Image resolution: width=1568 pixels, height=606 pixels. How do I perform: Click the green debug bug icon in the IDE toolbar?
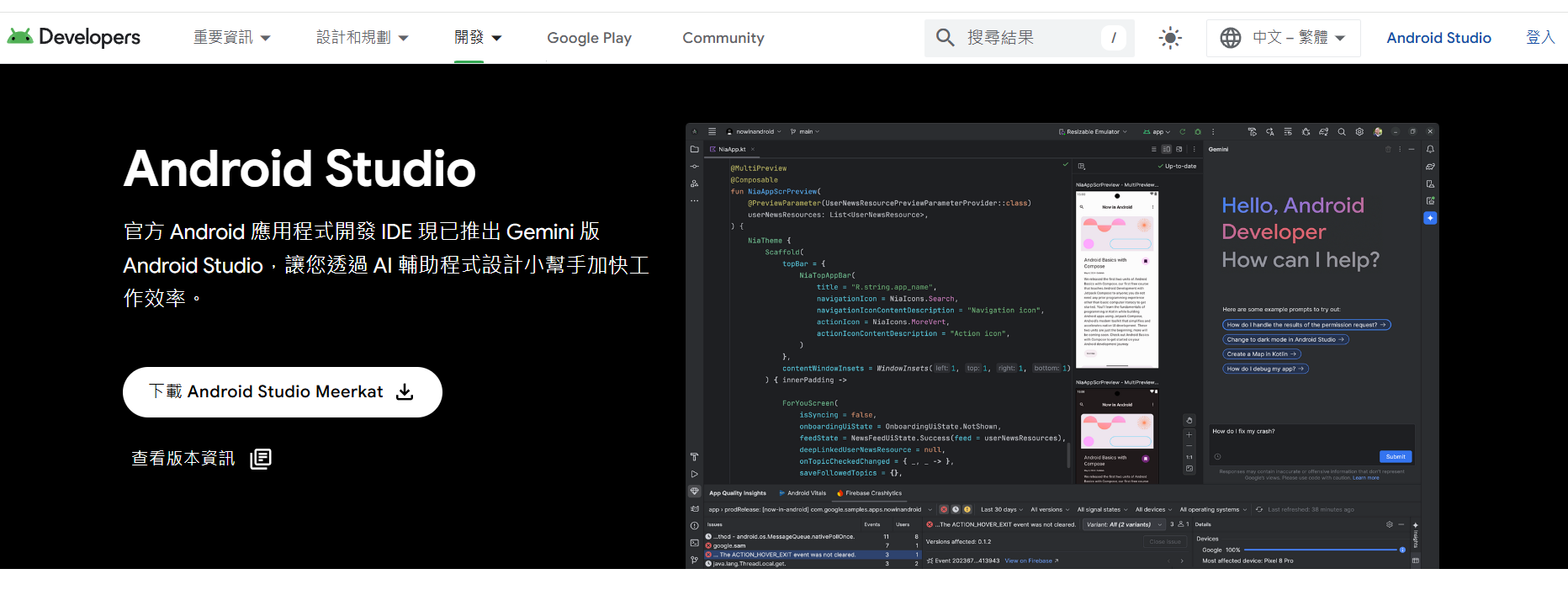pos(1198,131)
